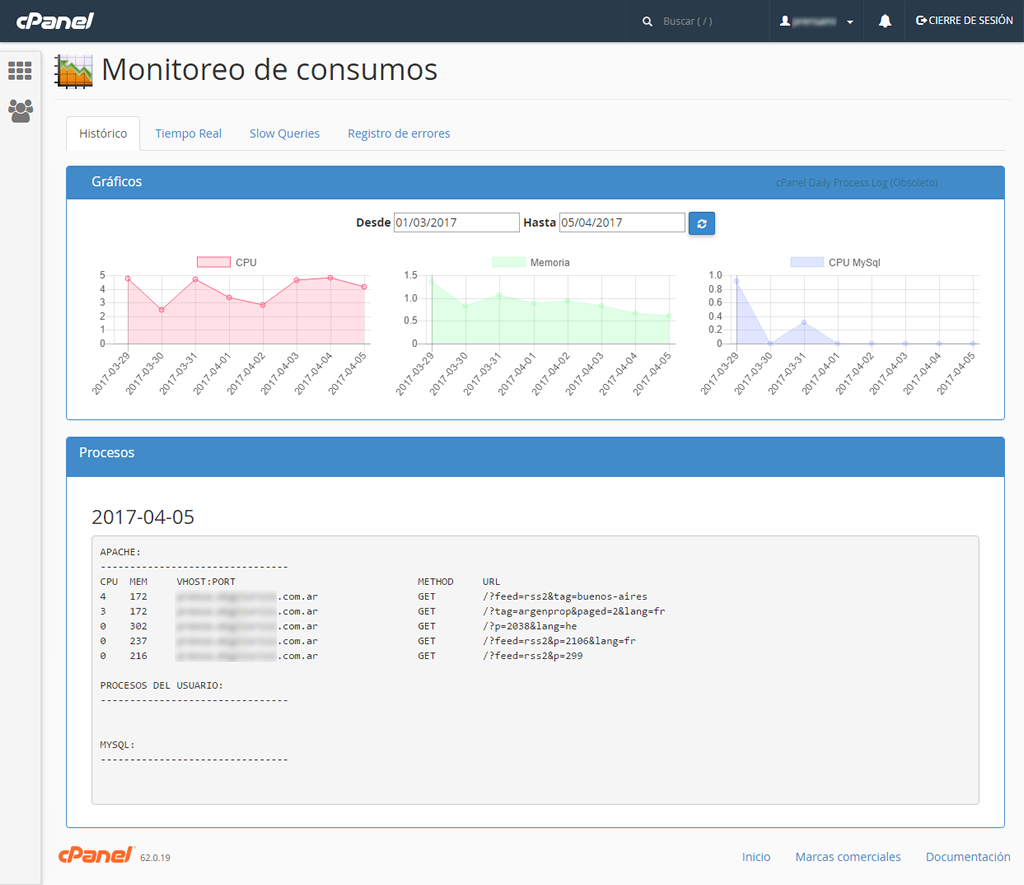Click the footer cPanel logo
1024x885 pixels.
pyautogui.click(x=96, y=855)
